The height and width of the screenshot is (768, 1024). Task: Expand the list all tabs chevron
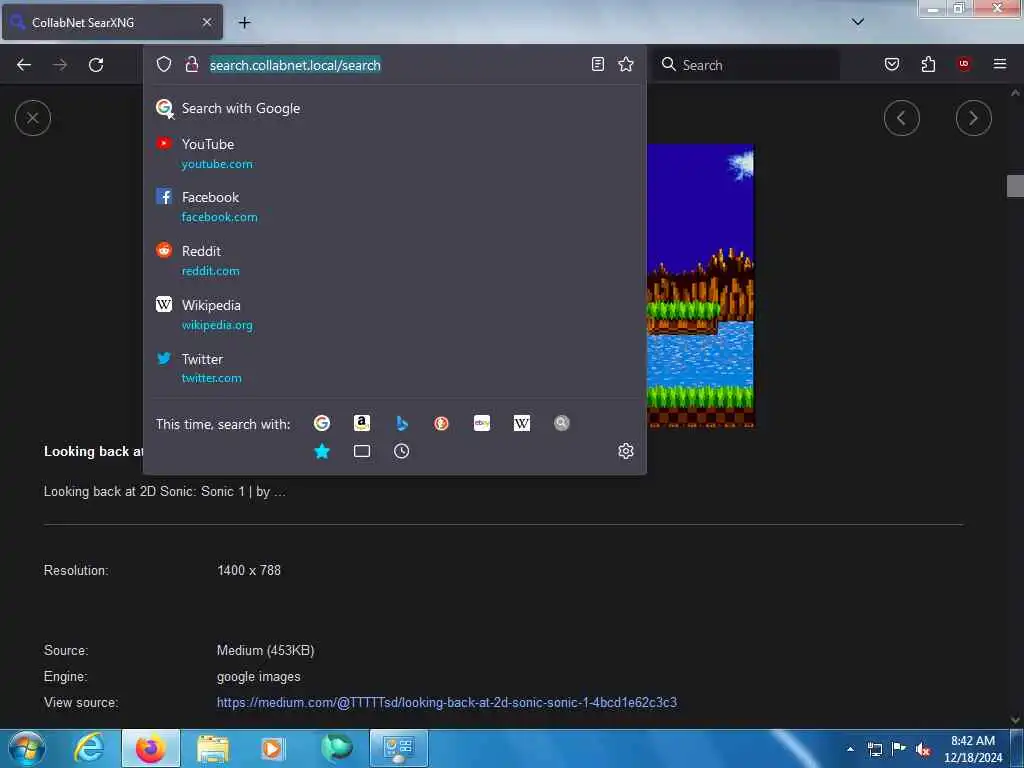coord(858,22)
